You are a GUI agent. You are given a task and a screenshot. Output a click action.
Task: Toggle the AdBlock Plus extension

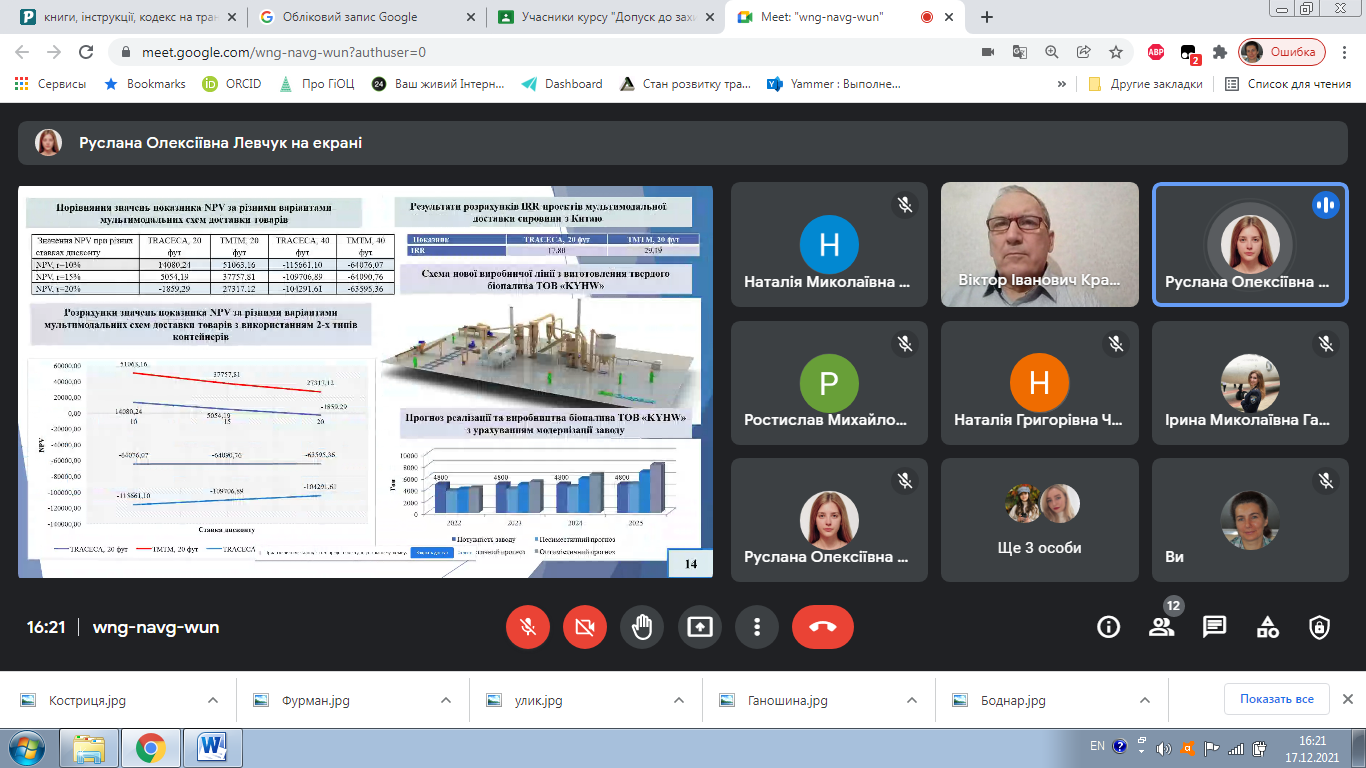(x=1155, y=52)
